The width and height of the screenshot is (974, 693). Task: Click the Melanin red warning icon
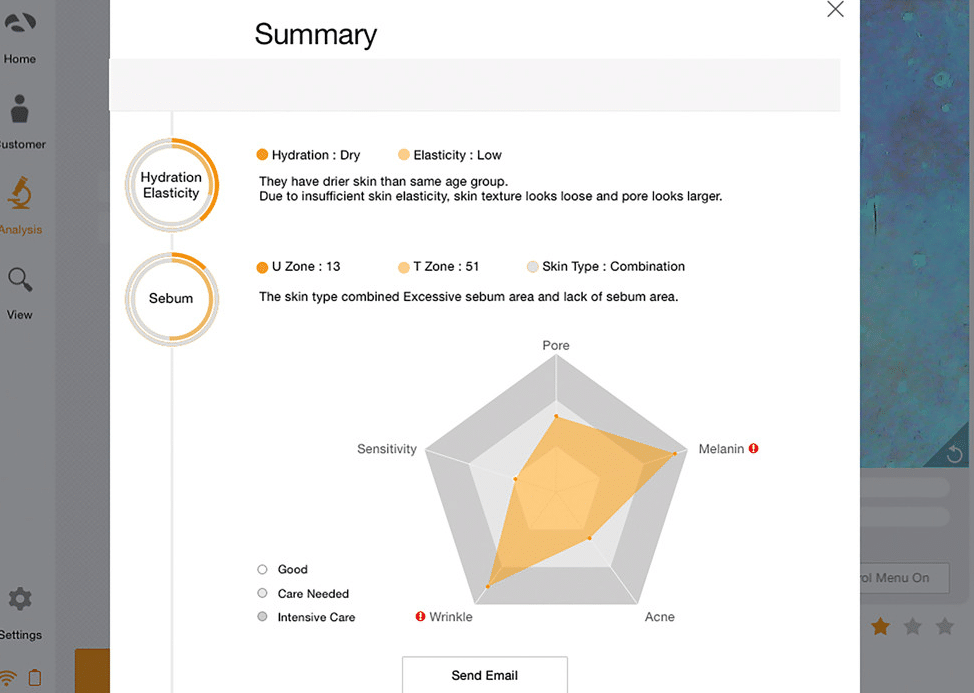point(754,449)
